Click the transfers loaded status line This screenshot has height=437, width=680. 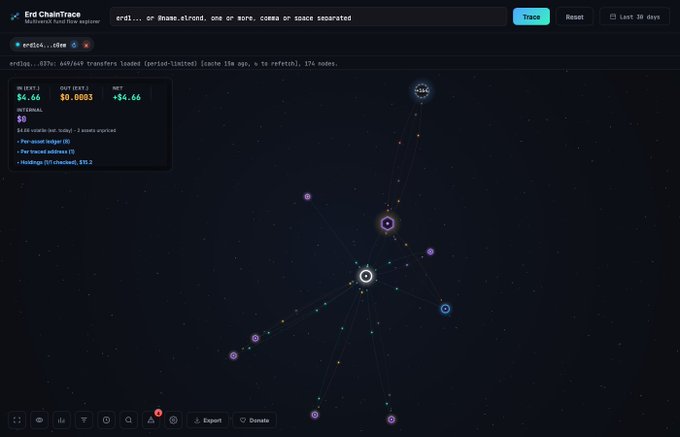pyautogui.click(x=173, y=63)
